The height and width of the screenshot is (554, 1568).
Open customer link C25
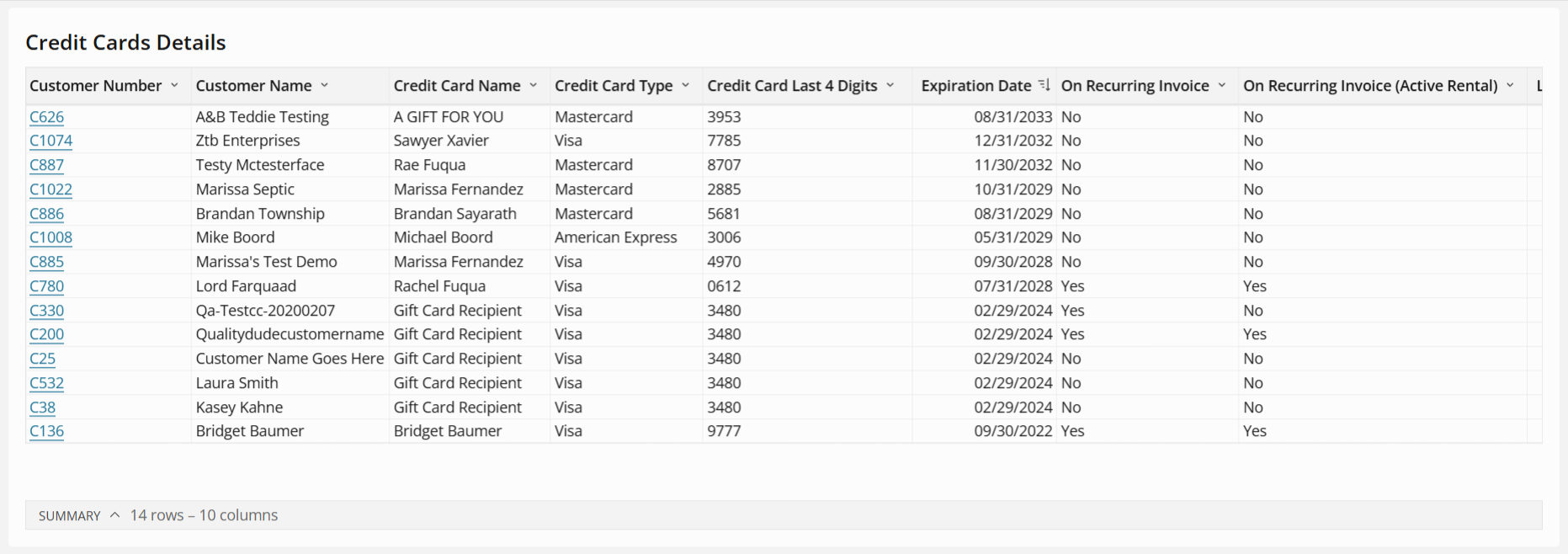42,359
